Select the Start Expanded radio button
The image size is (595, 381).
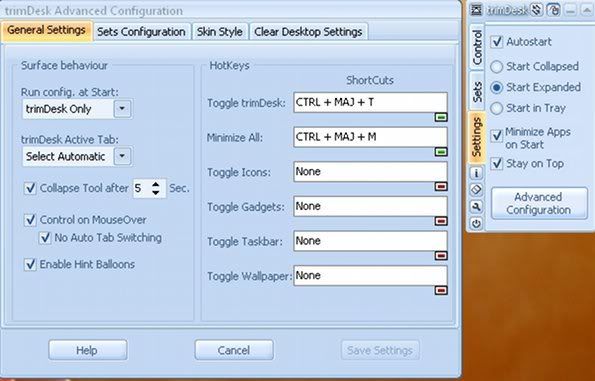click(496, 87)
